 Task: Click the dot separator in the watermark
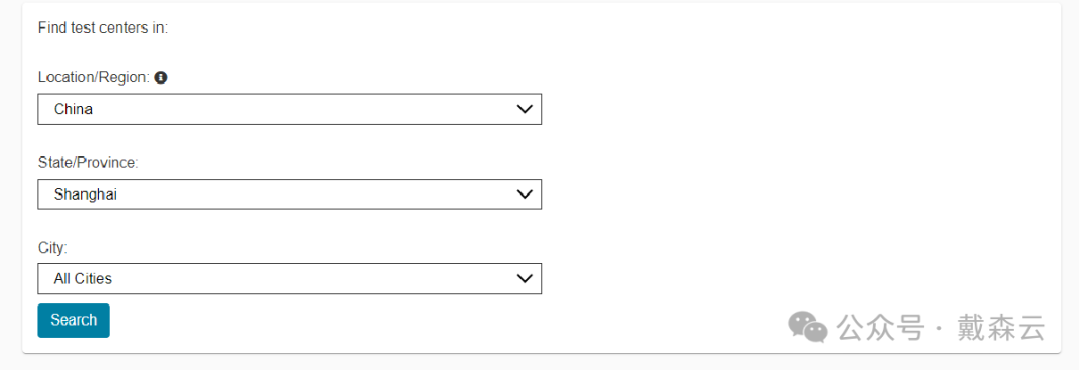940,328
